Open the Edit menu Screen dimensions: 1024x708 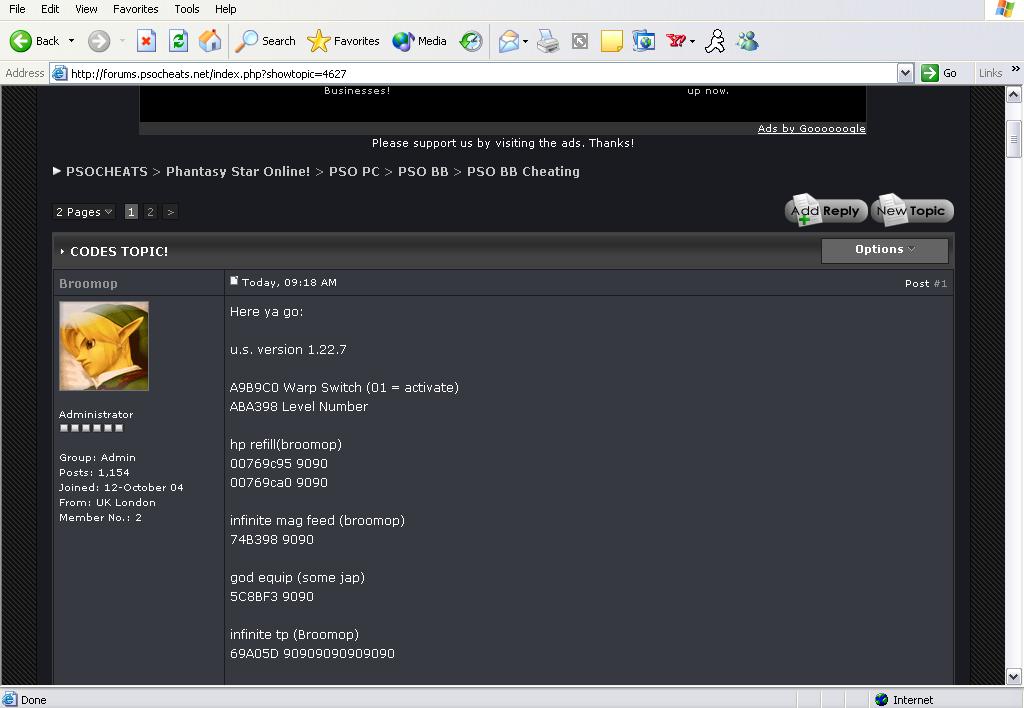coord(50,9)
